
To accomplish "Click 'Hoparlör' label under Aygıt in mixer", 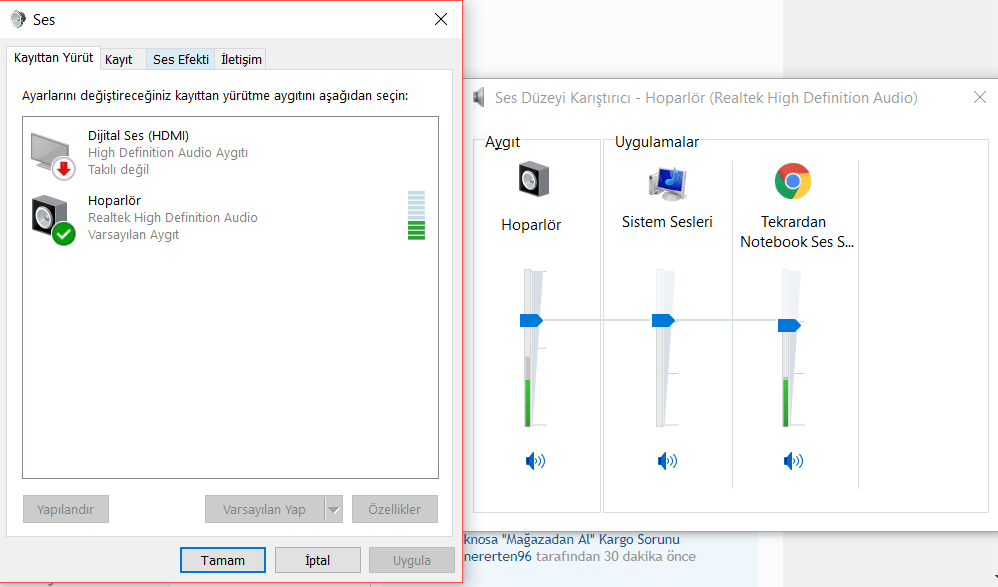I will click(531, 225).
